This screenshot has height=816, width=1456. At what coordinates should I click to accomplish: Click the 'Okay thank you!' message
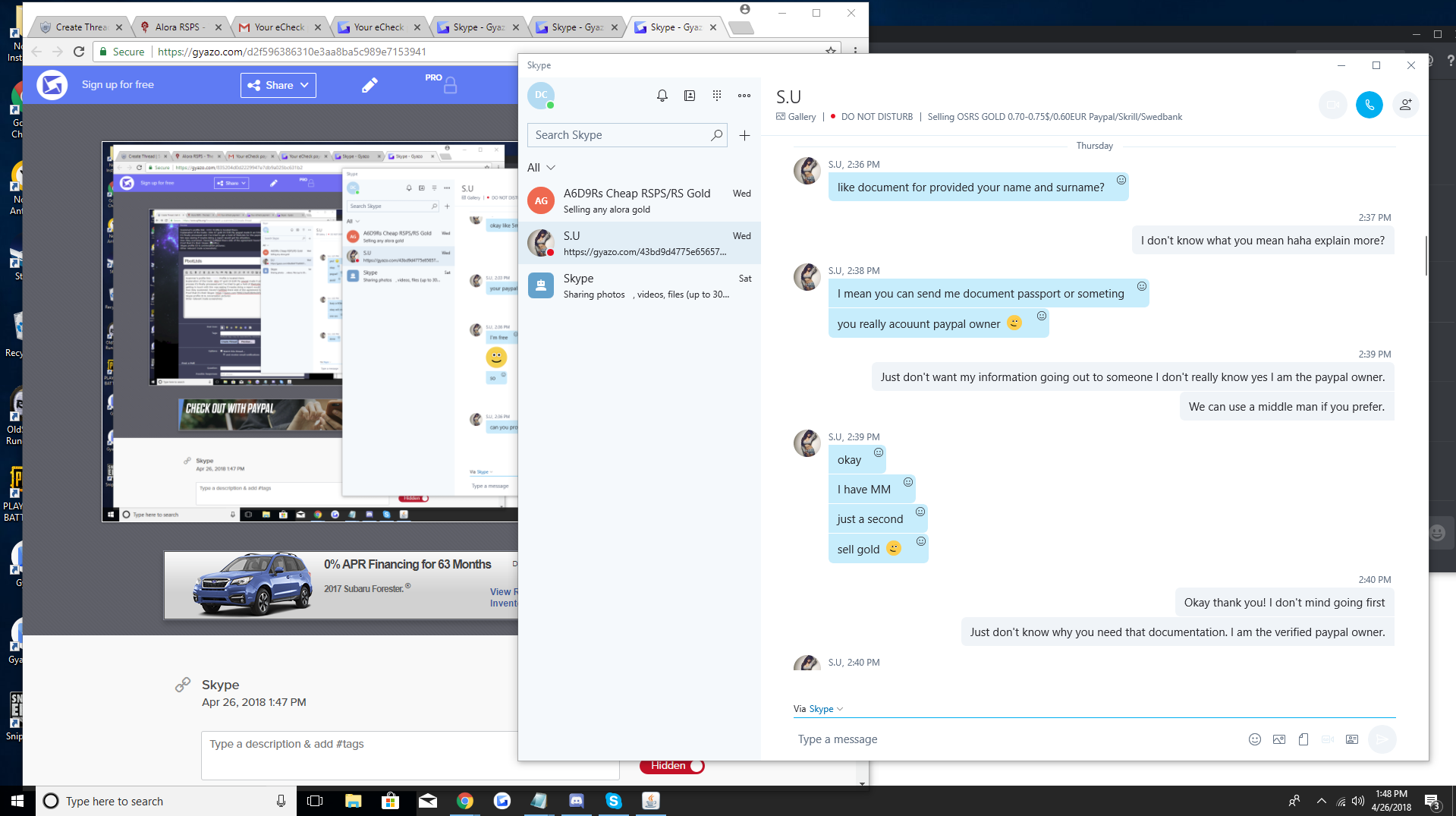[1285, 603]
